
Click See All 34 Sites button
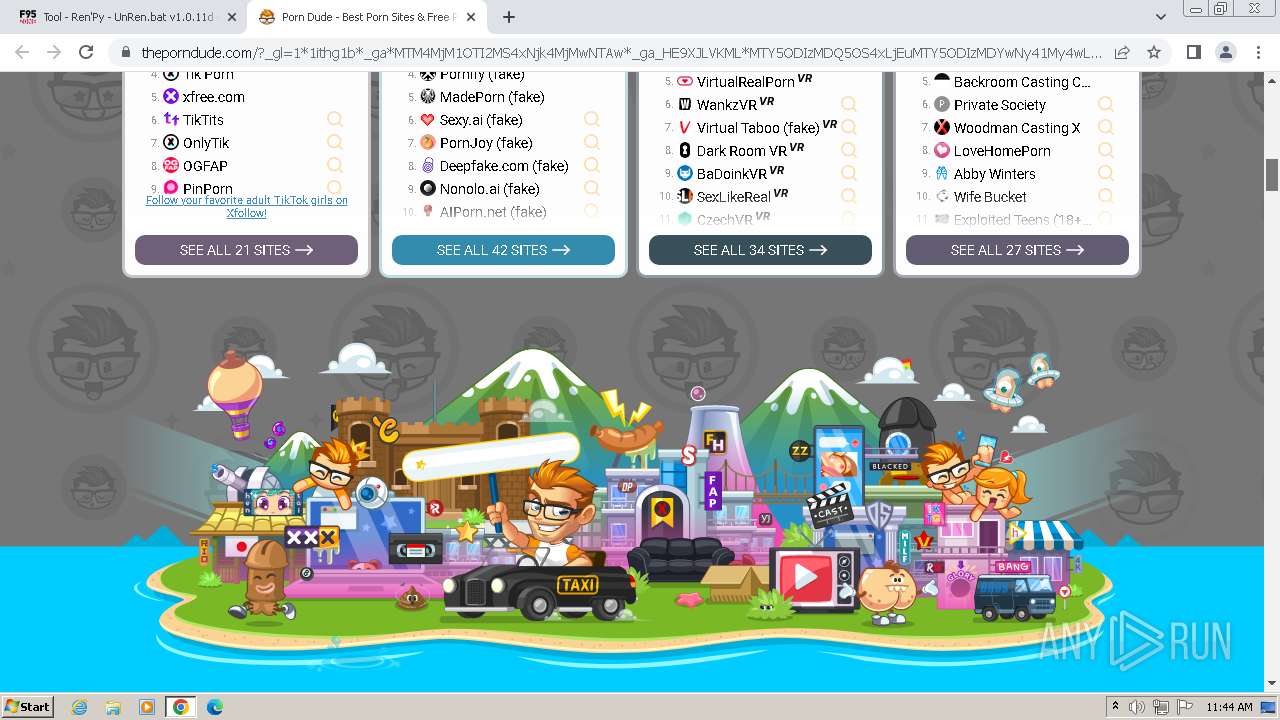[760, 250]
